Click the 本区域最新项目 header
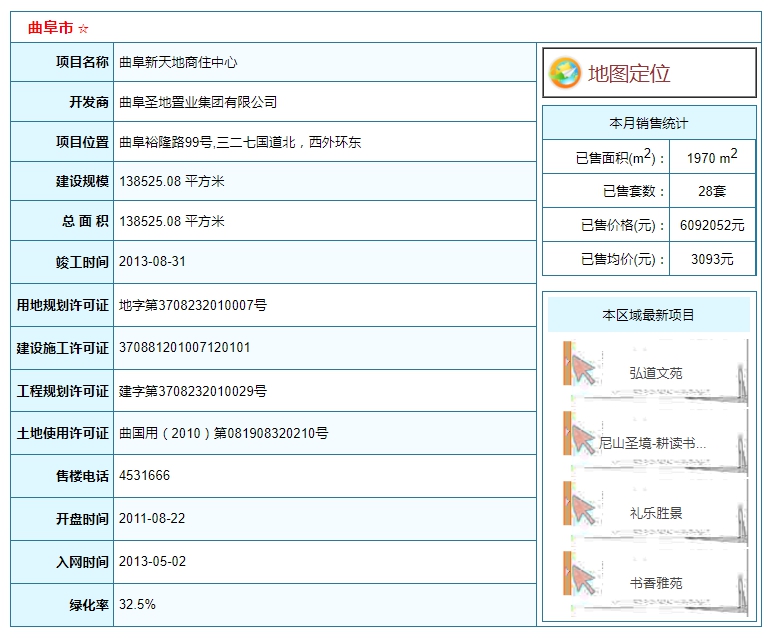The image size is (772, 638). click(x=649, y=315)
